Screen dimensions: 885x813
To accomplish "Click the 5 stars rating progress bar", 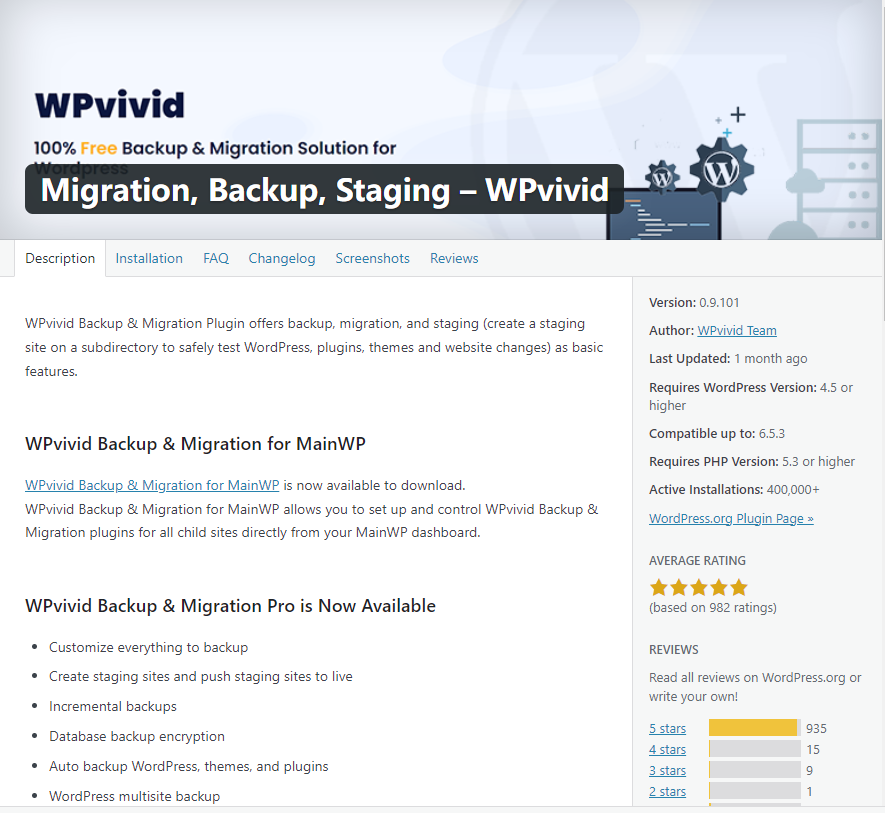I will click(754, 728).
